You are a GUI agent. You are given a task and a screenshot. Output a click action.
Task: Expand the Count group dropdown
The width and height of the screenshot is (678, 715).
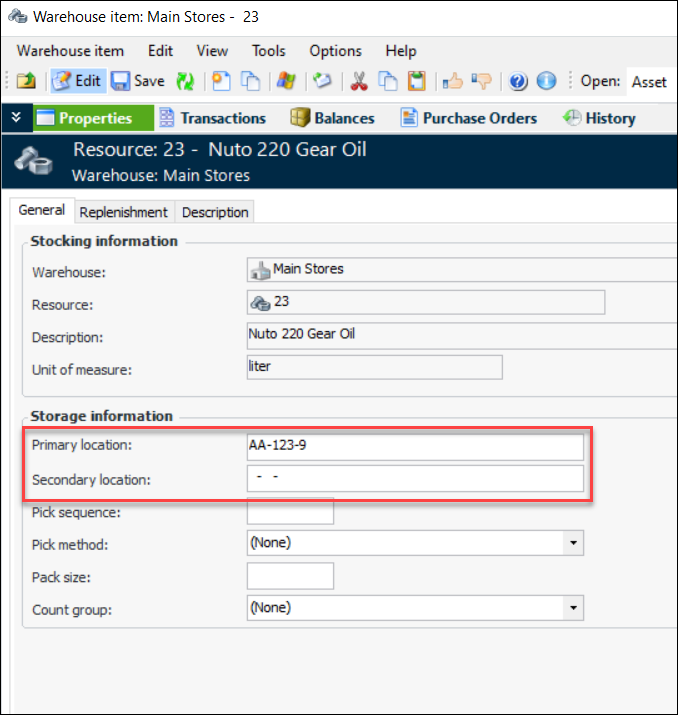[x=573, y=608]
